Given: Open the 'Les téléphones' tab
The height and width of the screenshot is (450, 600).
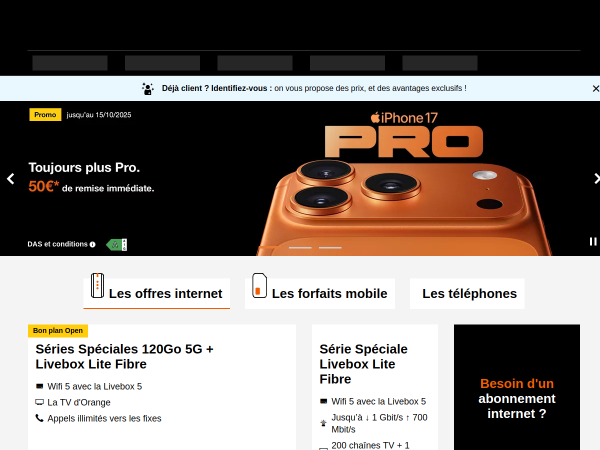Looking at the screenshot, I should pos(467,293).
